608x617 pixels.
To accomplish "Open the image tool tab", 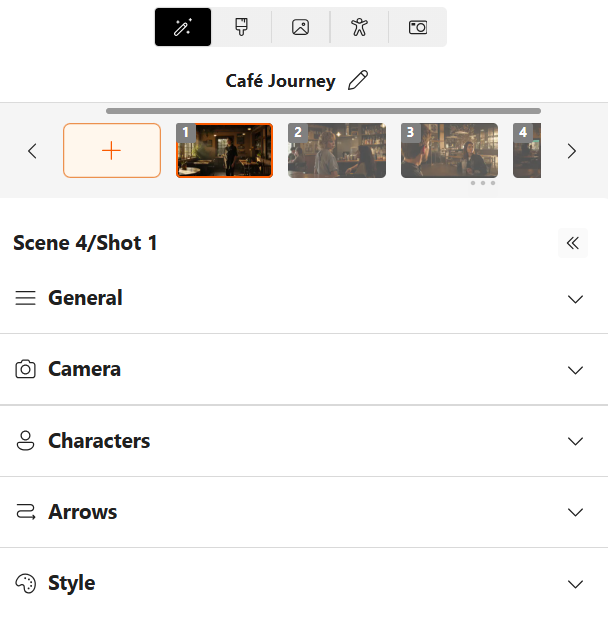I will (x=300, y=27).
